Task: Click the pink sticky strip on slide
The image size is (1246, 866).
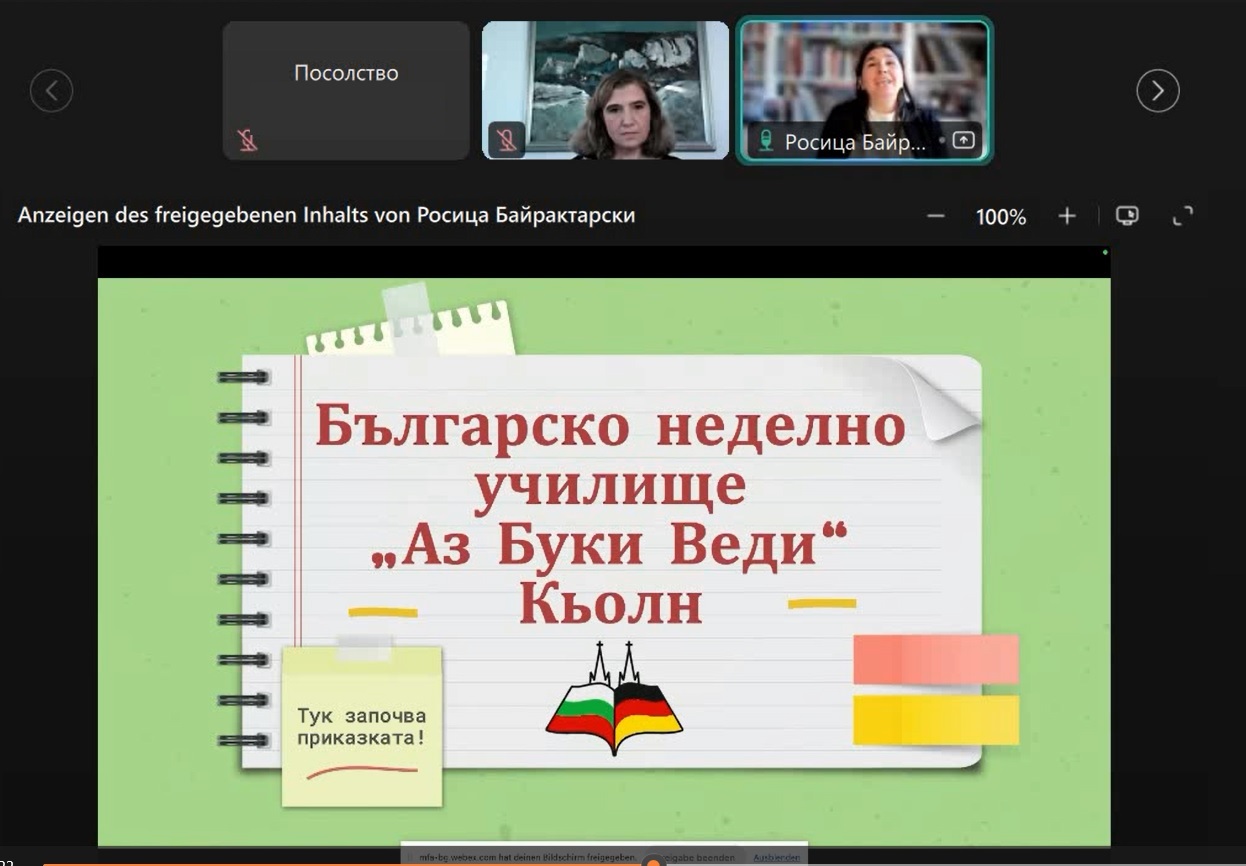Action: (x=935, y=660)
